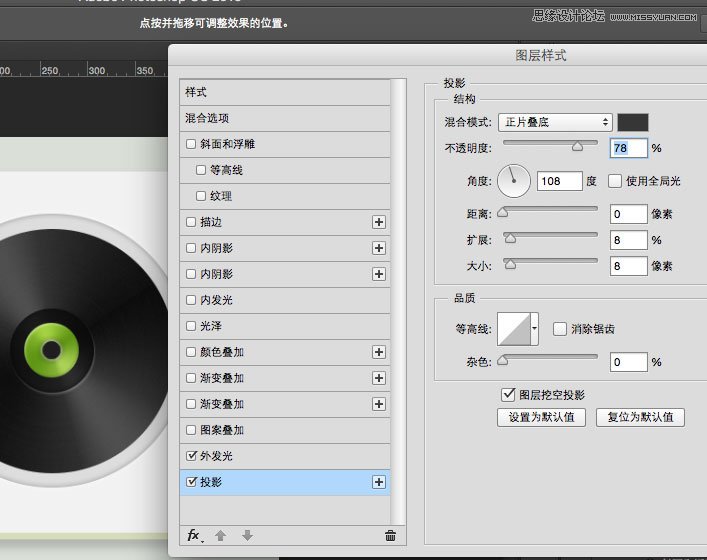Click the 距离 value field

click(x=629, y=214)
